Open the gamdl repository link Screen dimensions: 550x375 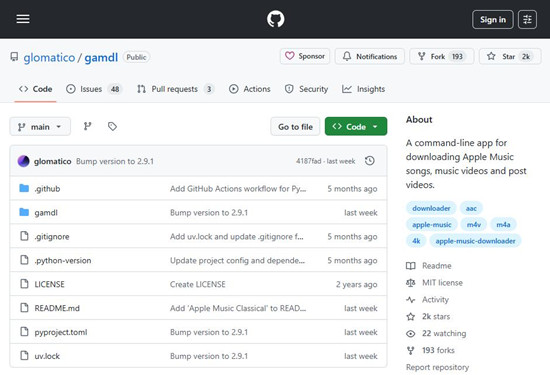(x=101, y=57)
